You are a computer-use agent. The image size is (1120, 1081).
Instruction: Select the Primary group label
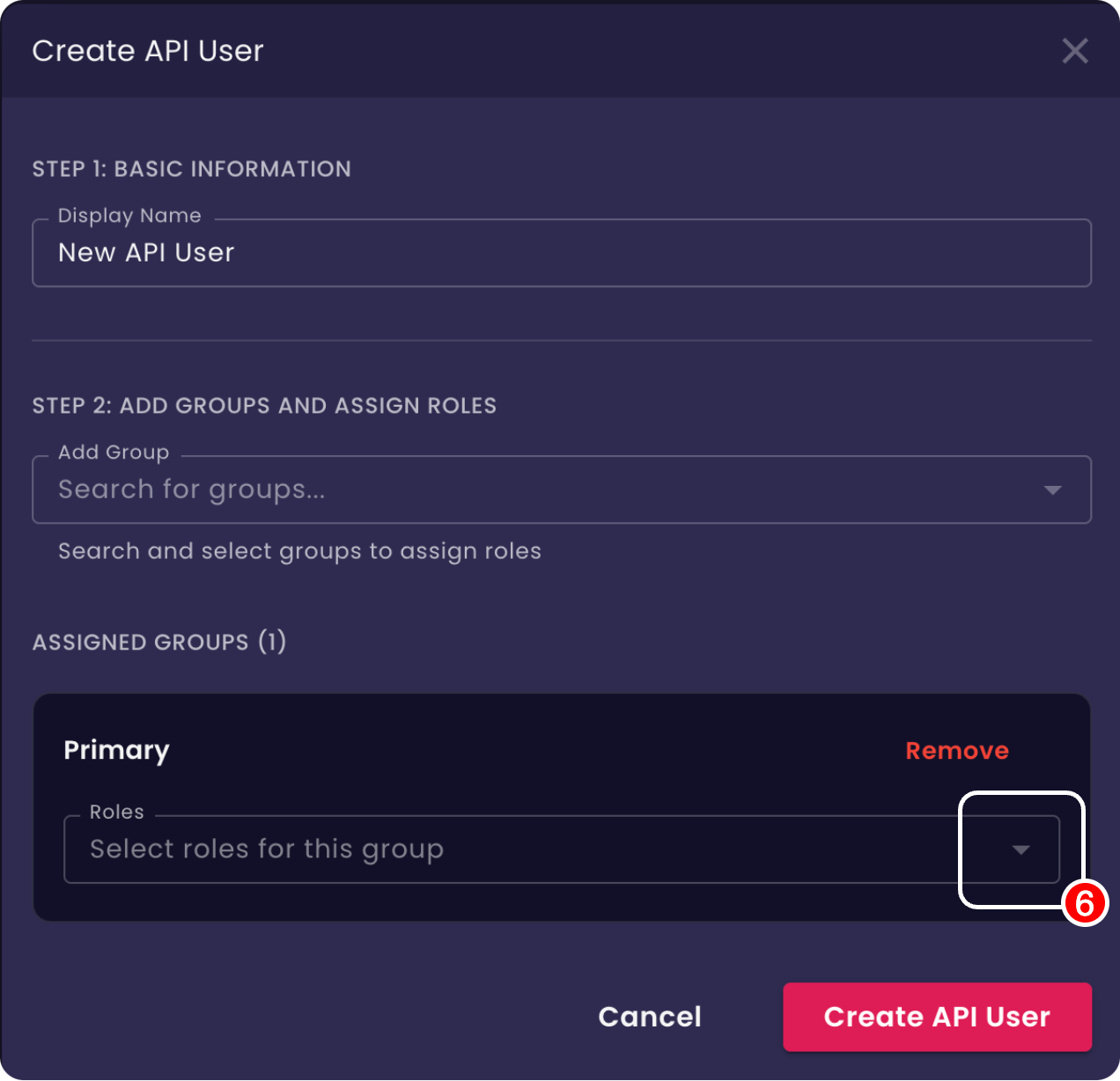point(115,750)
